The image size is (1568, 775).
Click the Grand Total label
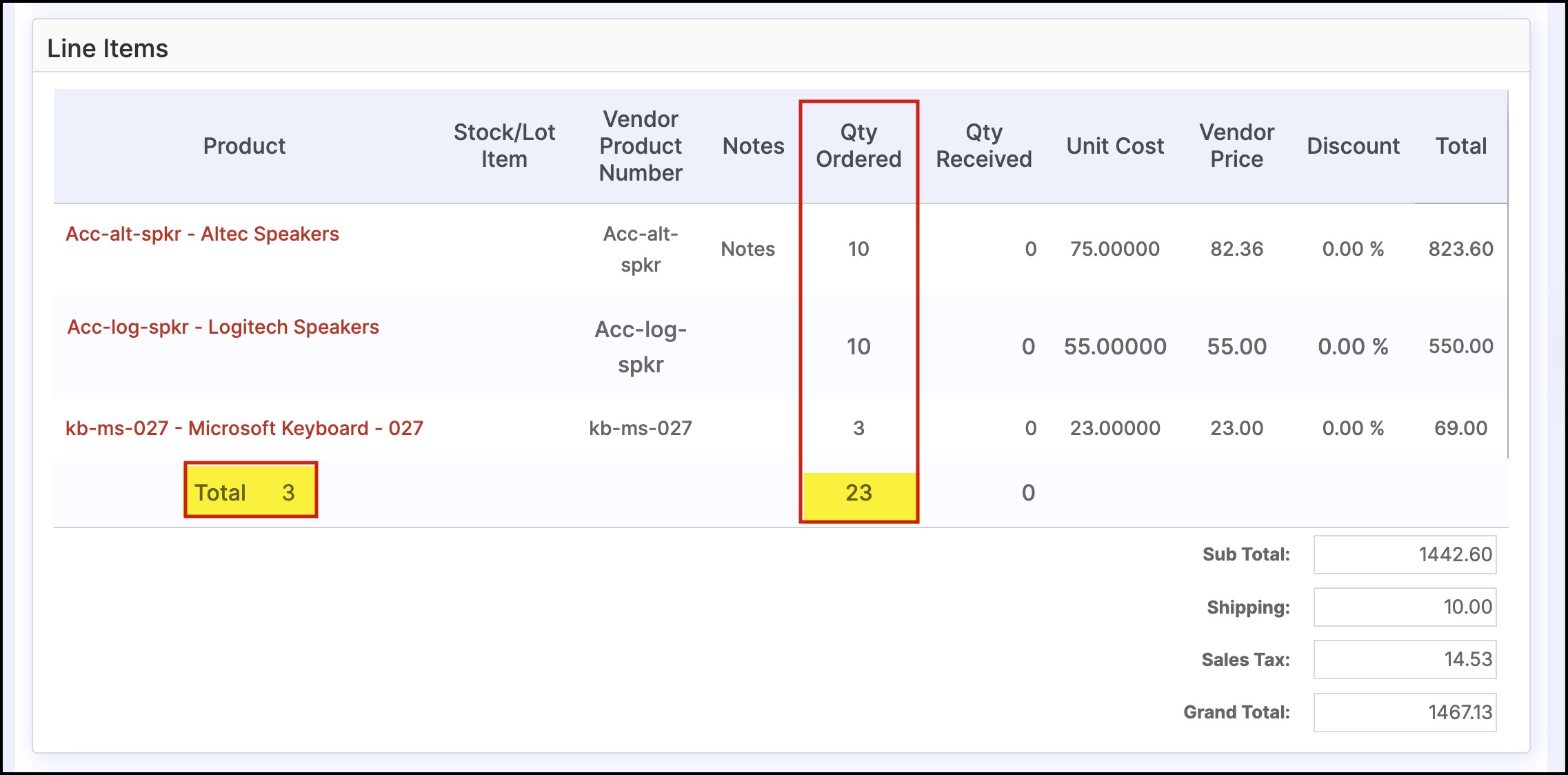click(1236, 712)
